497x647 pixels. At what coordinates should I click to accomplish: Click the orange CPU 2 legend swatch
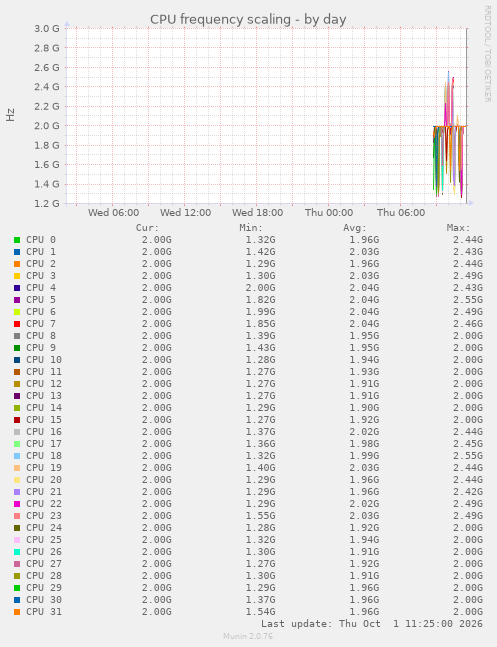point(17,264)
